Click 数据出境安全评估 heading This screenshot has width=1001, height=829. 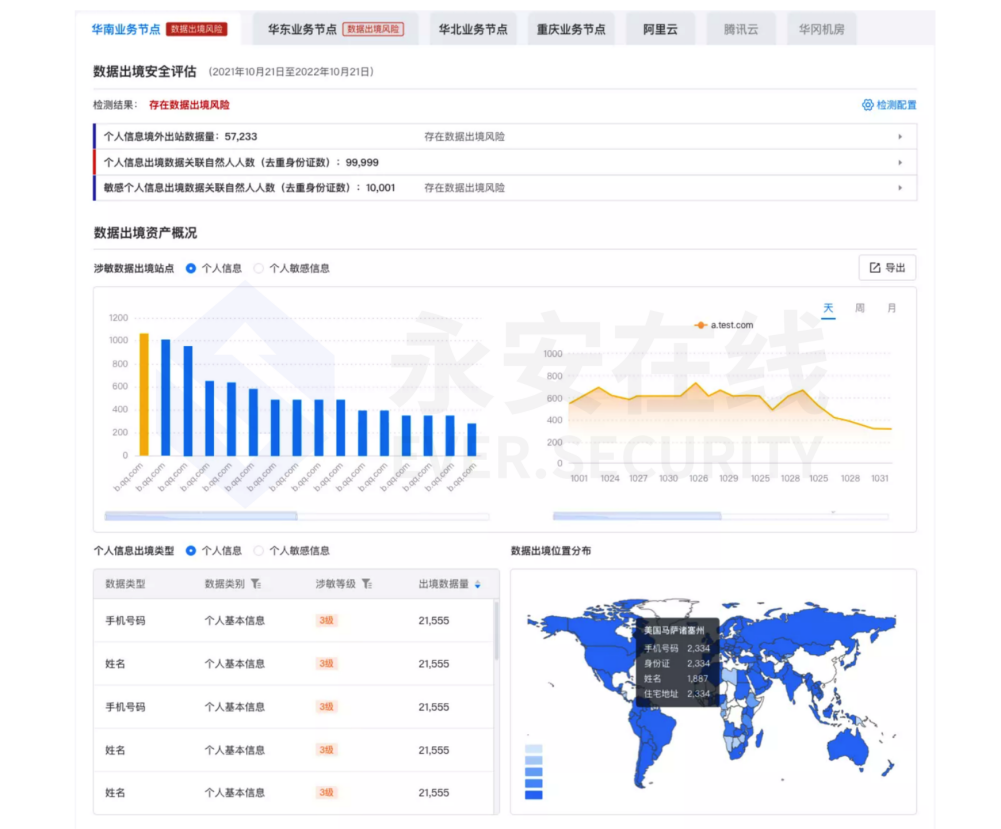click(x=145, y=71)
